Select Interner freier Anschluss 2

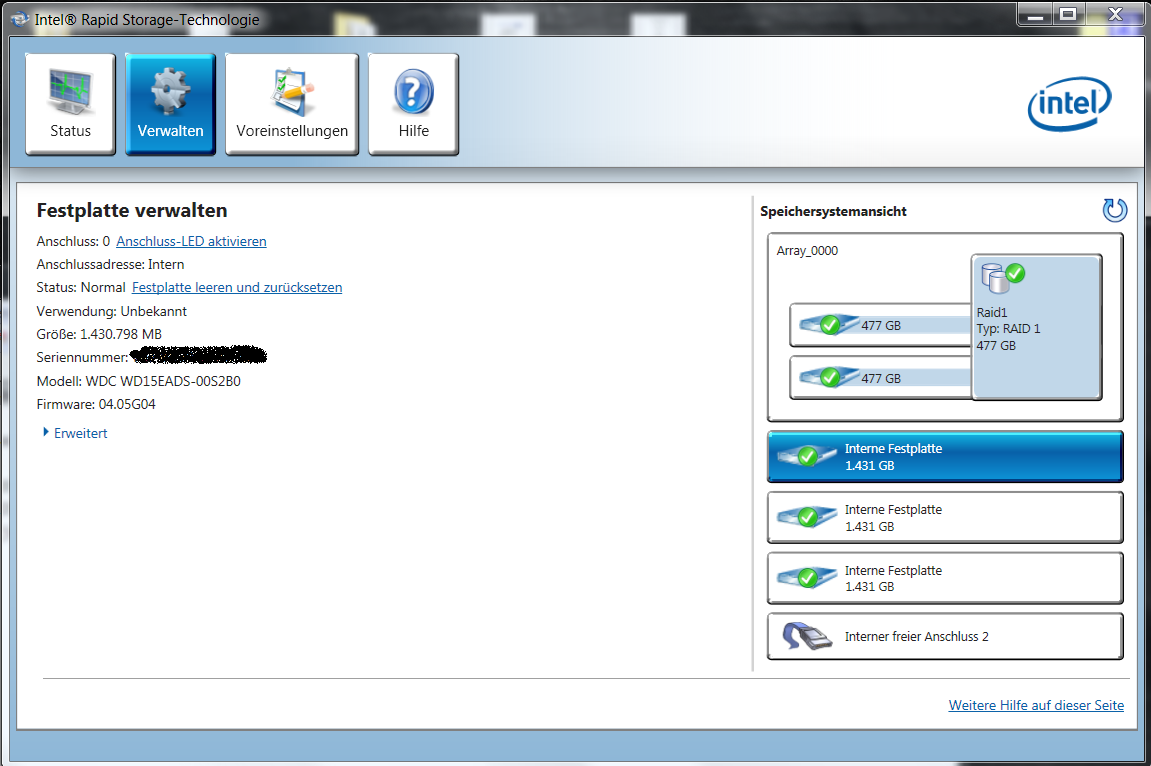945,636
